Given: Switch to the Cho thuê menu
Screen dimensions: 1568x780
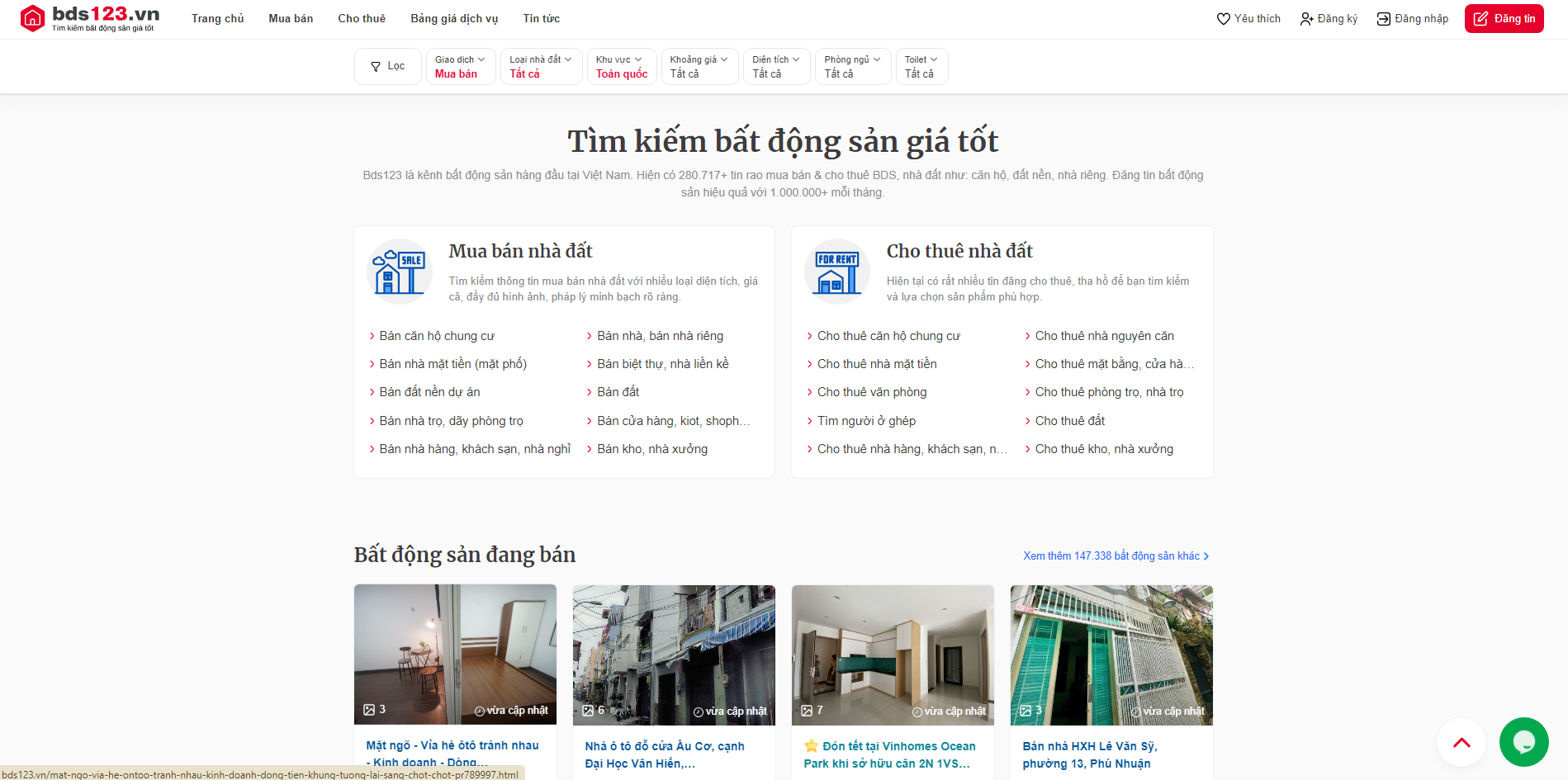Looking at the screenshot, I should coord(362,18).
